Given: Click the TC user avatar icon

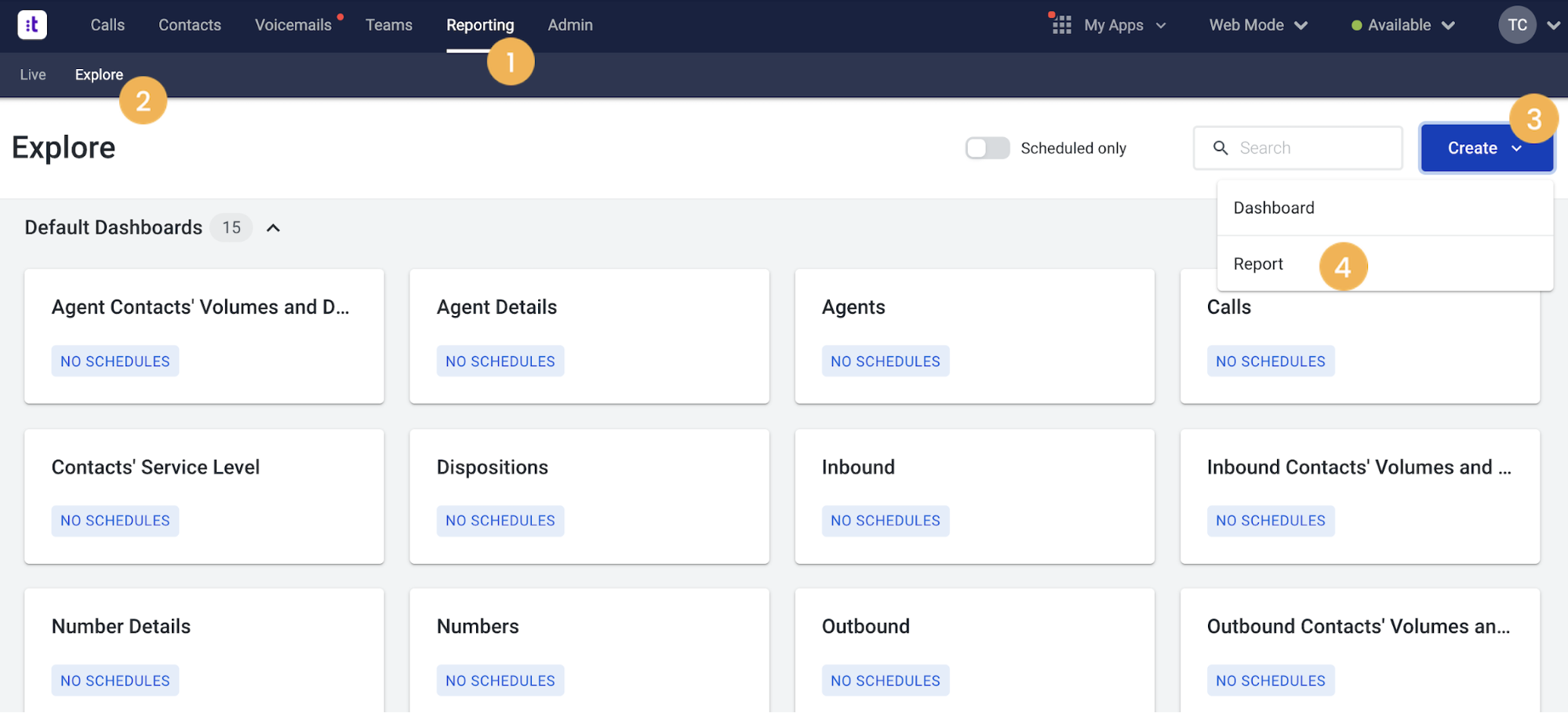Looking at the screenshot, I should 1516,24.
